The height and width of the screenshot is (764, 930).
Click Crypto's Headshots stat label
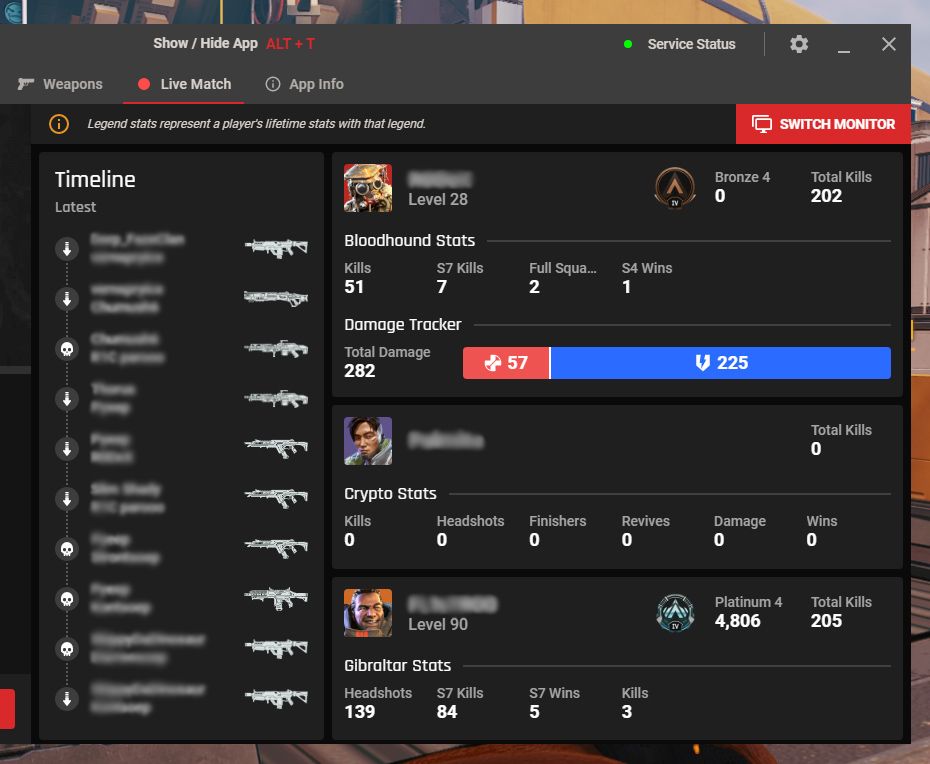click(x=470, y=521)
